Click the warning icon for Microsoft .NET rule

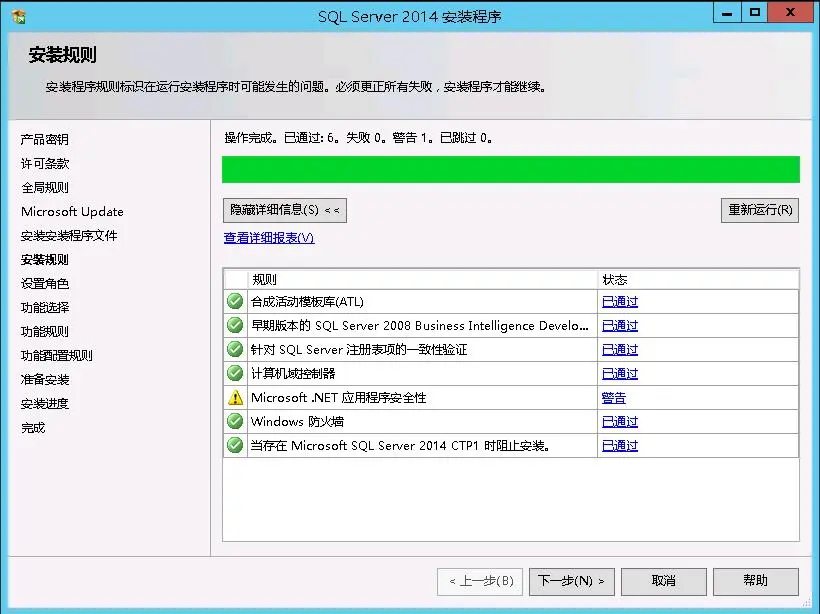pyautogui.click(x=235, y=397)
